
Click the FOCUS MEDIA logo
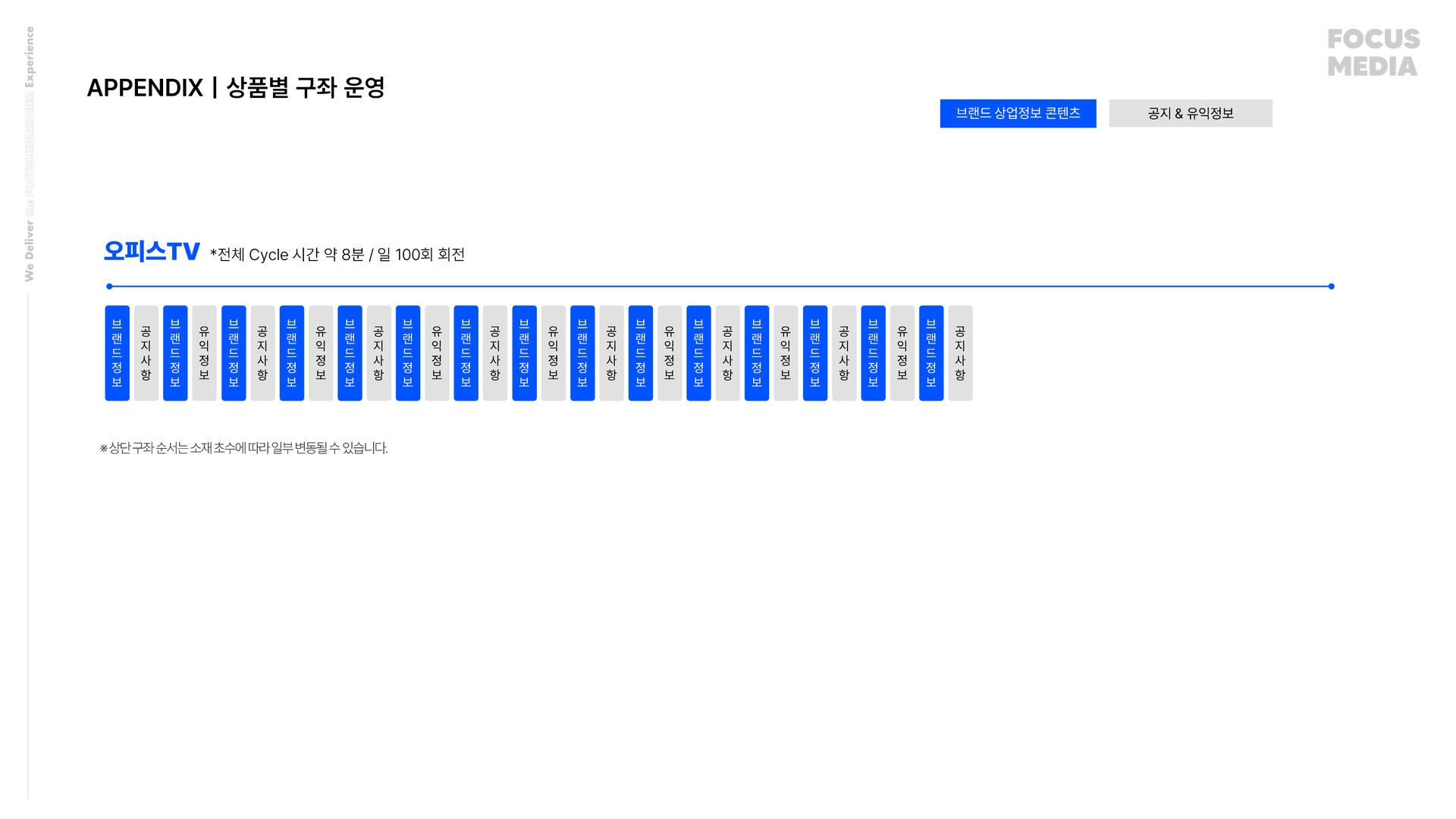[1373, 52]
